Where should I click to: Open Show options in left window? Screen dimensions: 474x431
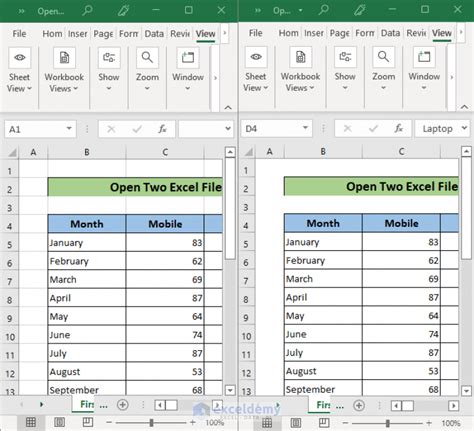pyautogui.click(x=109, y=70)
